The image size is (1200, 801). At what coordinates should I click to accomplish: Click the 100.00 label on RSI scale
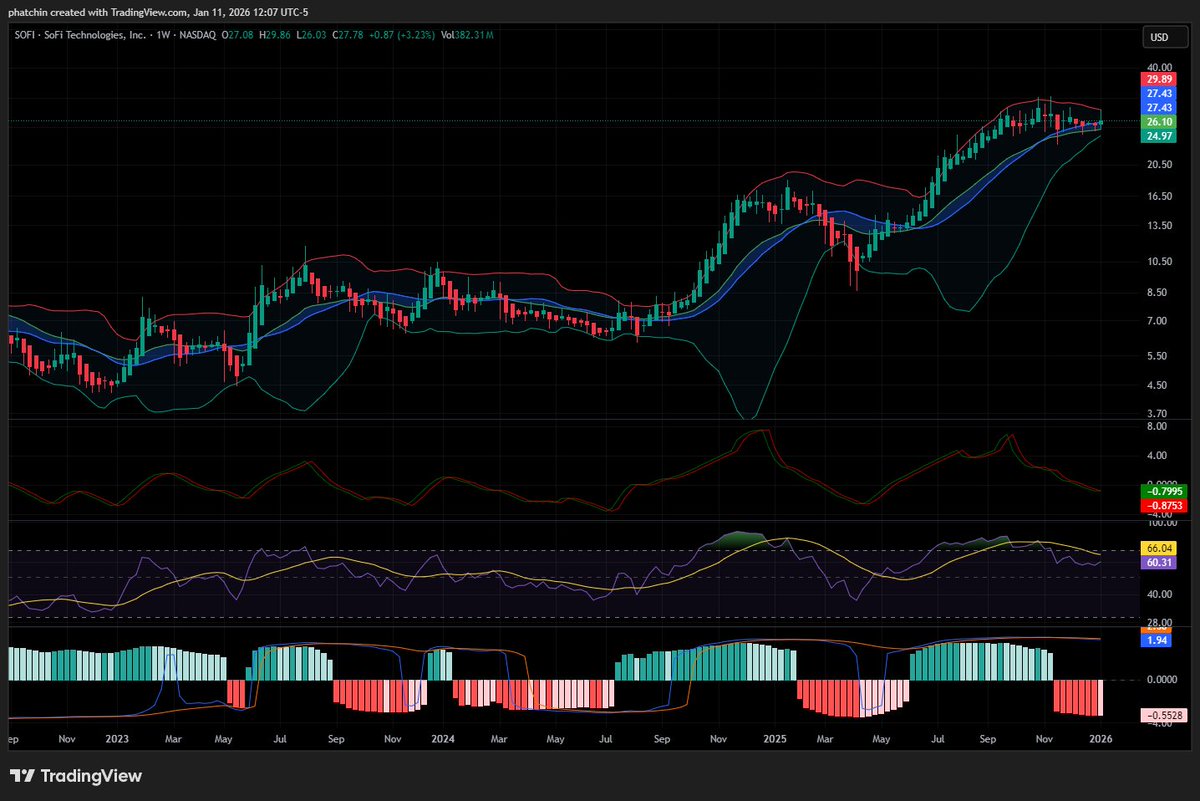tap(1160, 523)
